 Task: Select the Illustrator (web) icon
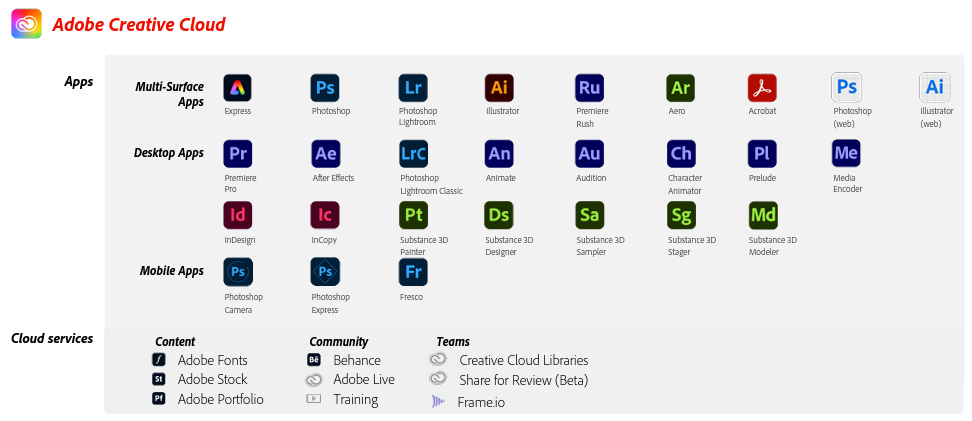935,87
